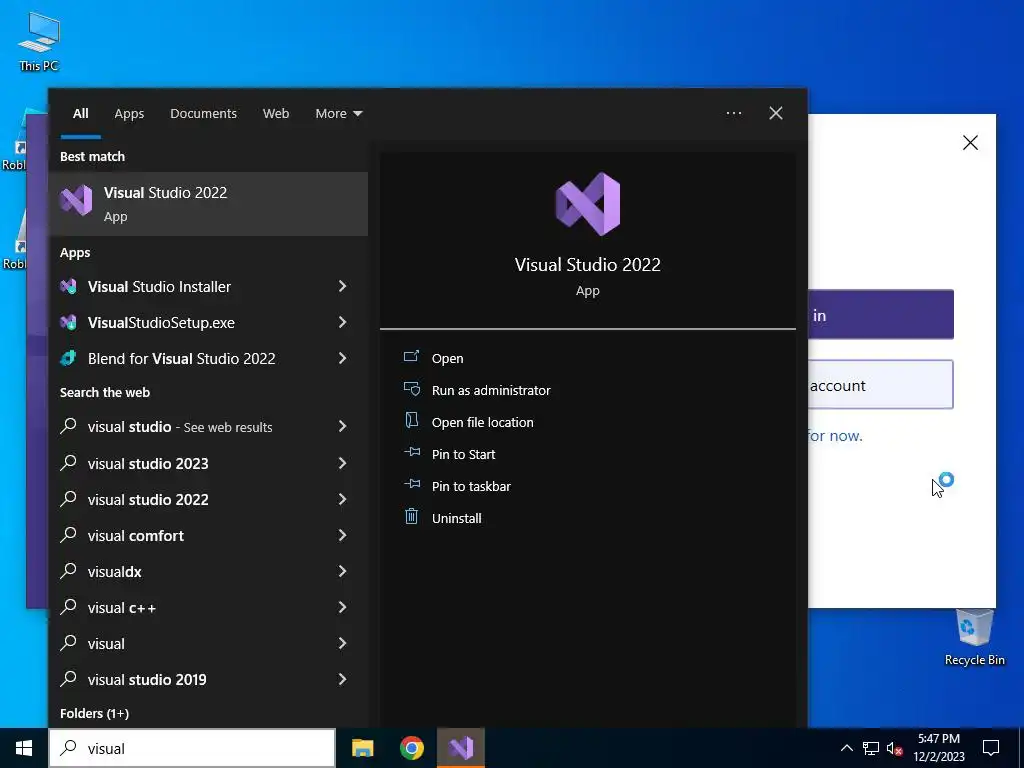Expand the Blend for Visual Studio 2022 arrow
1024x768 pixels.
pos(342,358)
